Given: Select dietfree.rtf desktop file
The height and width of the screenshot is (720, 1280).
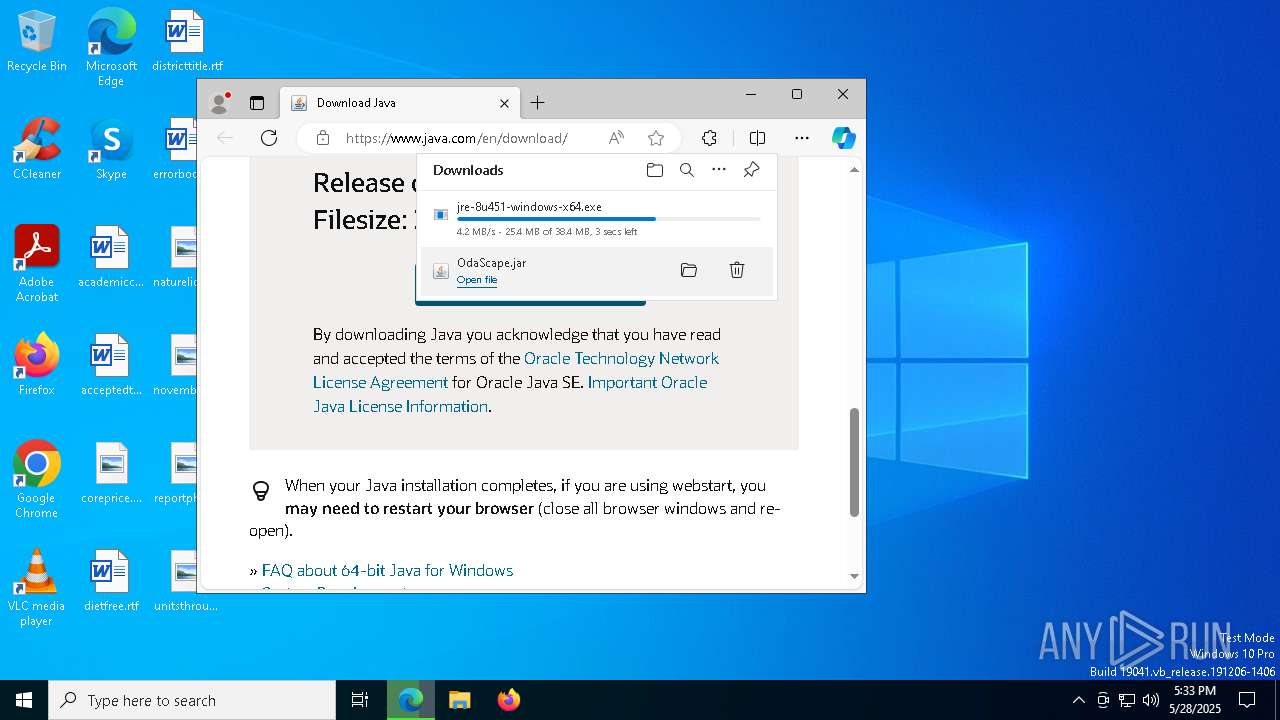Looking at the screenshot, I should coord(111,581).
